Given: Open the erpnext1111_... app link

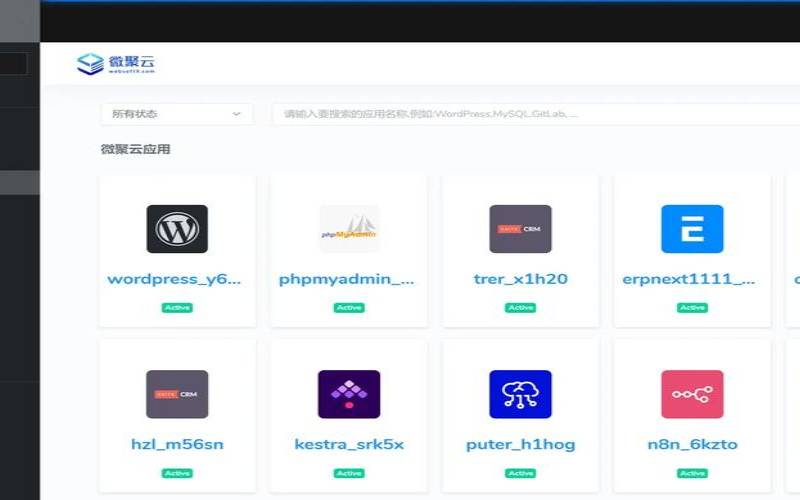Looking at the screenshot, I should point(689,279).
